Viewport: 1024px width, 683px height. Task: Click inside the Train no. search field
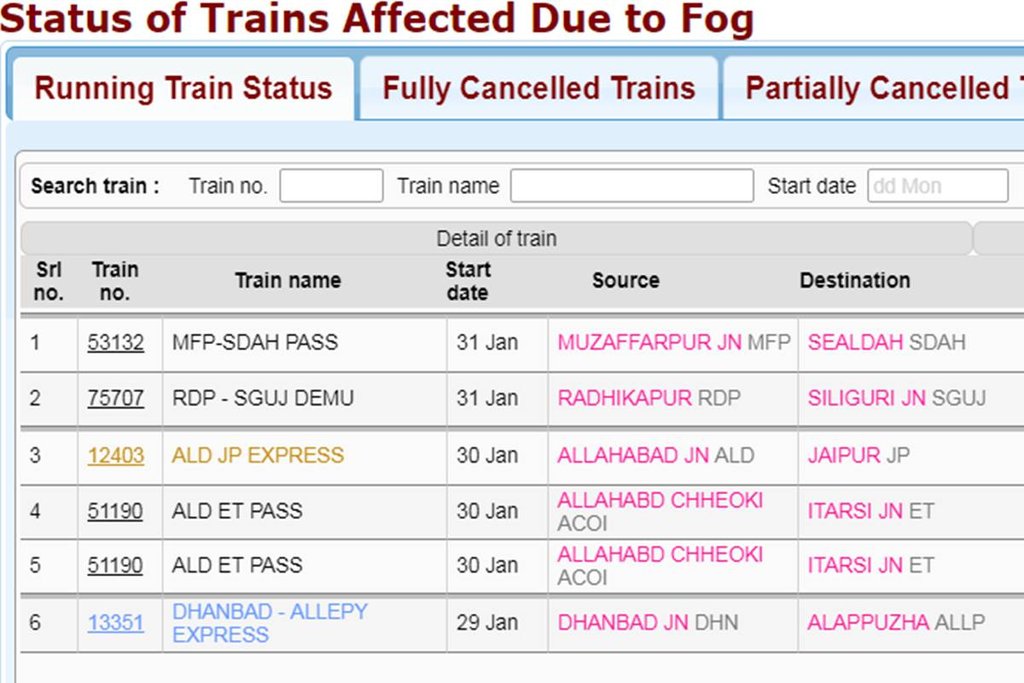pyautogui.click(x=333, y=185)
